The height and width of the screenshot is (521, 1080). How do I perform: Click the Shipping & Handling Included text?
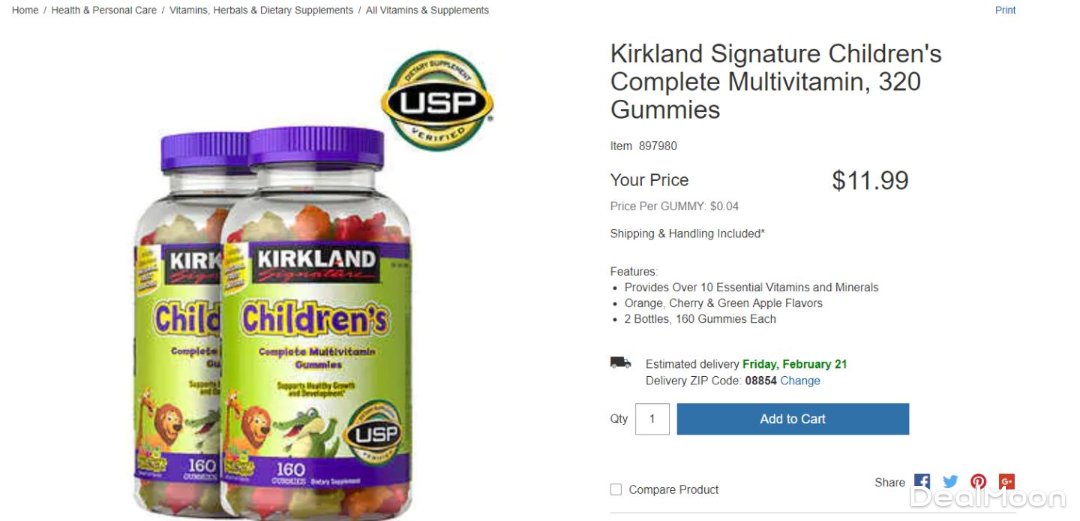click(687, 234)
